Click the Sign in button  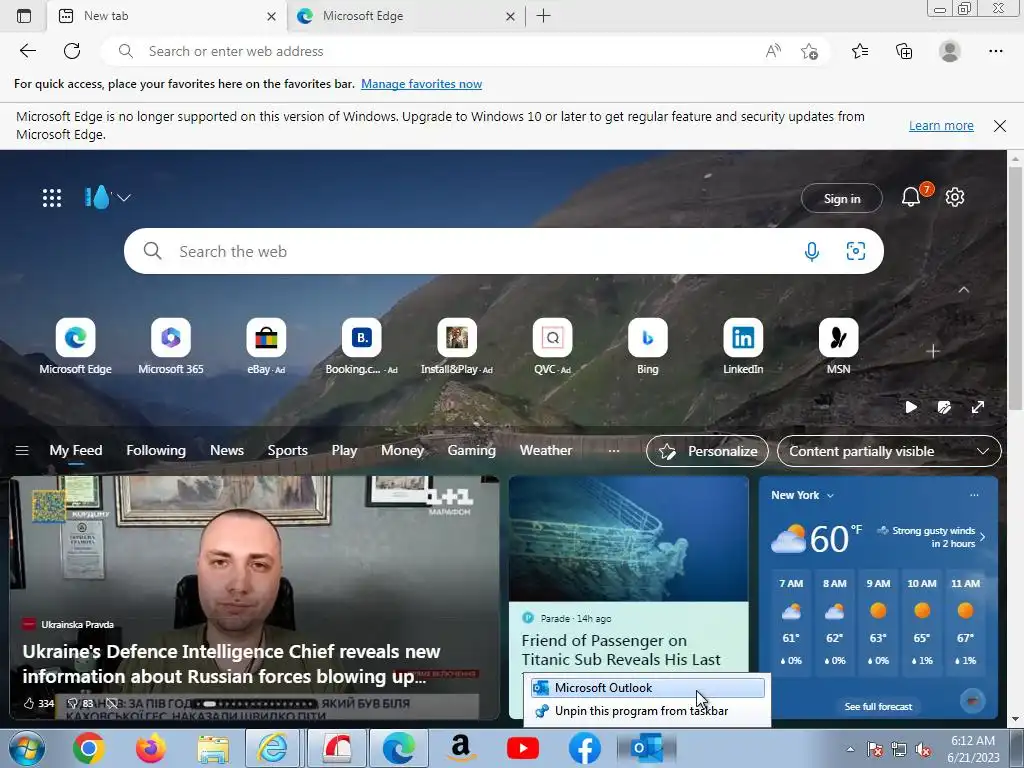[x=842, y=199]
